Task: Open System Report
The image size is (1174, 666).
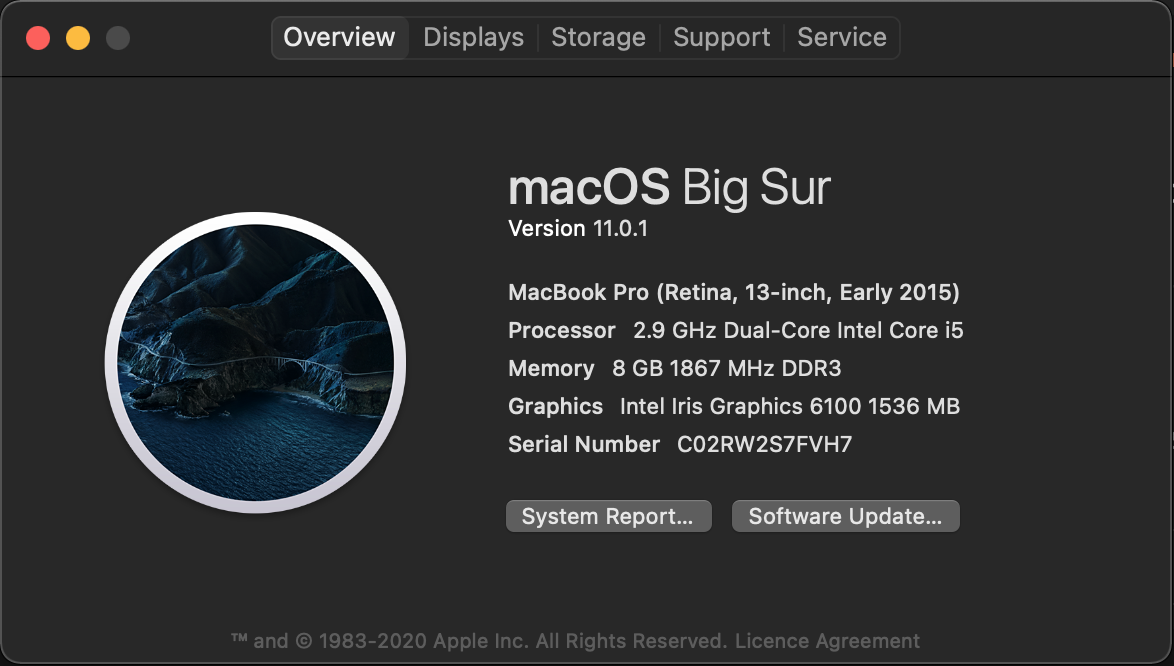Action: (x=609, y=516)
